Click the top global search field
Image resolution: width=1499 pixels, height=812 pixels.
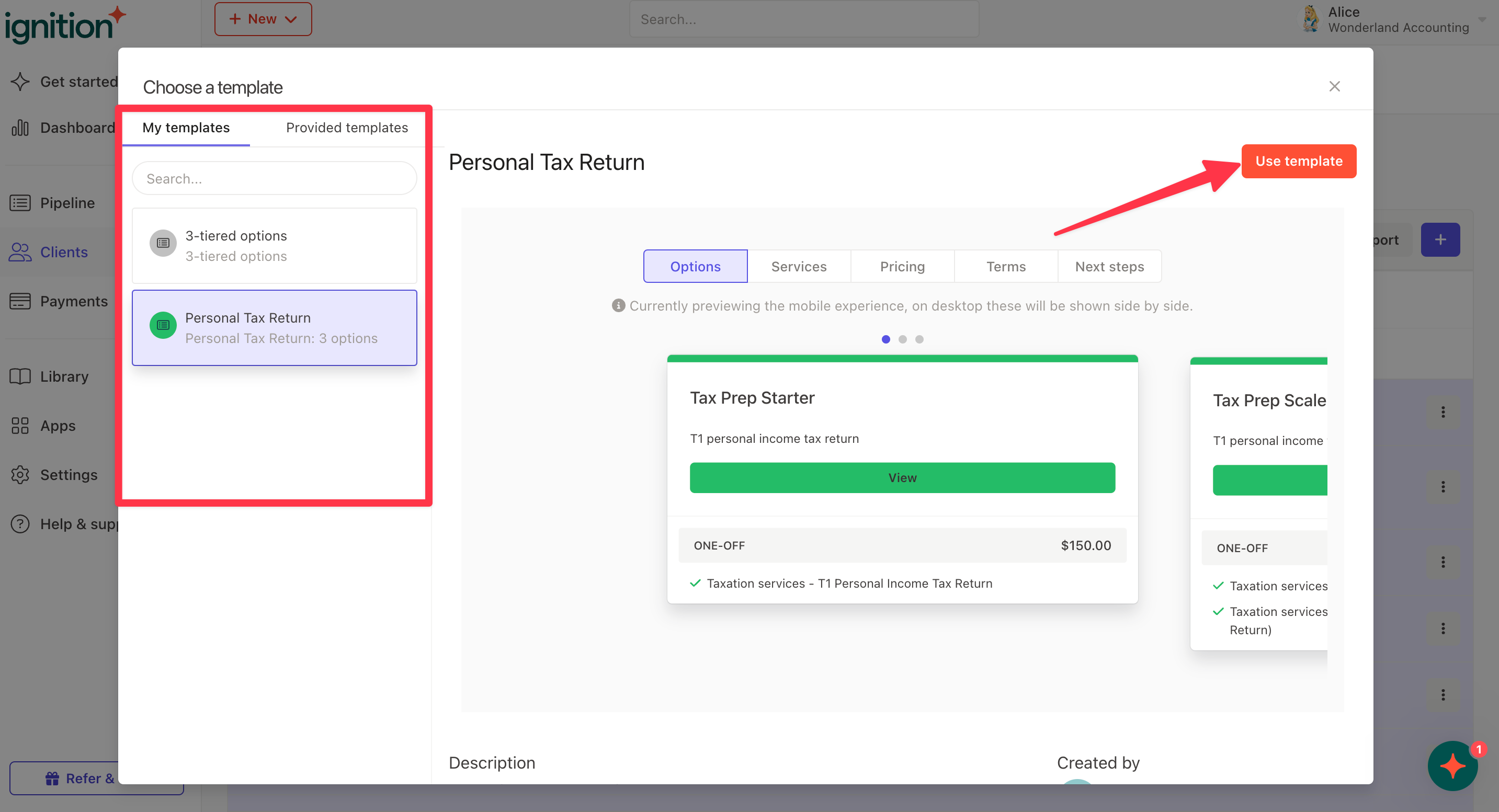804,19
